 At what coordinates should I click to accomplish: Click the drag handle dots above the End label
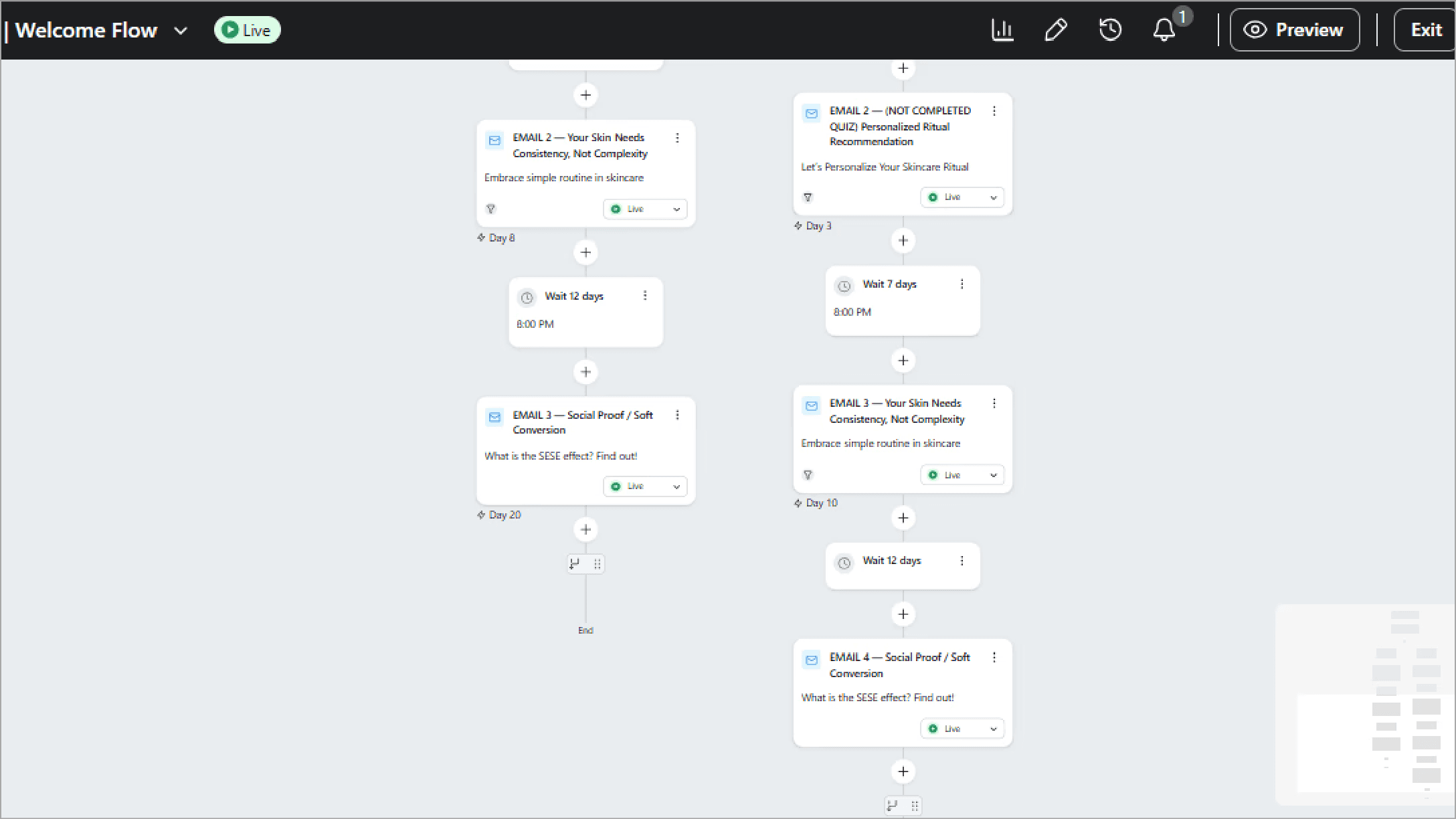(598, 564)
